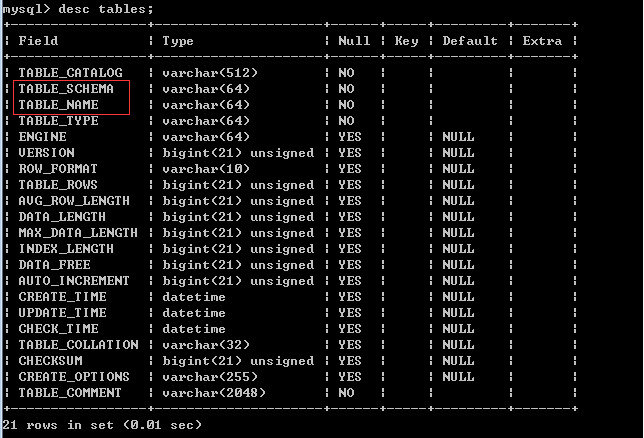
Task: Select the TABLE_NAME field in red box
Action: (x=58, y=105)
